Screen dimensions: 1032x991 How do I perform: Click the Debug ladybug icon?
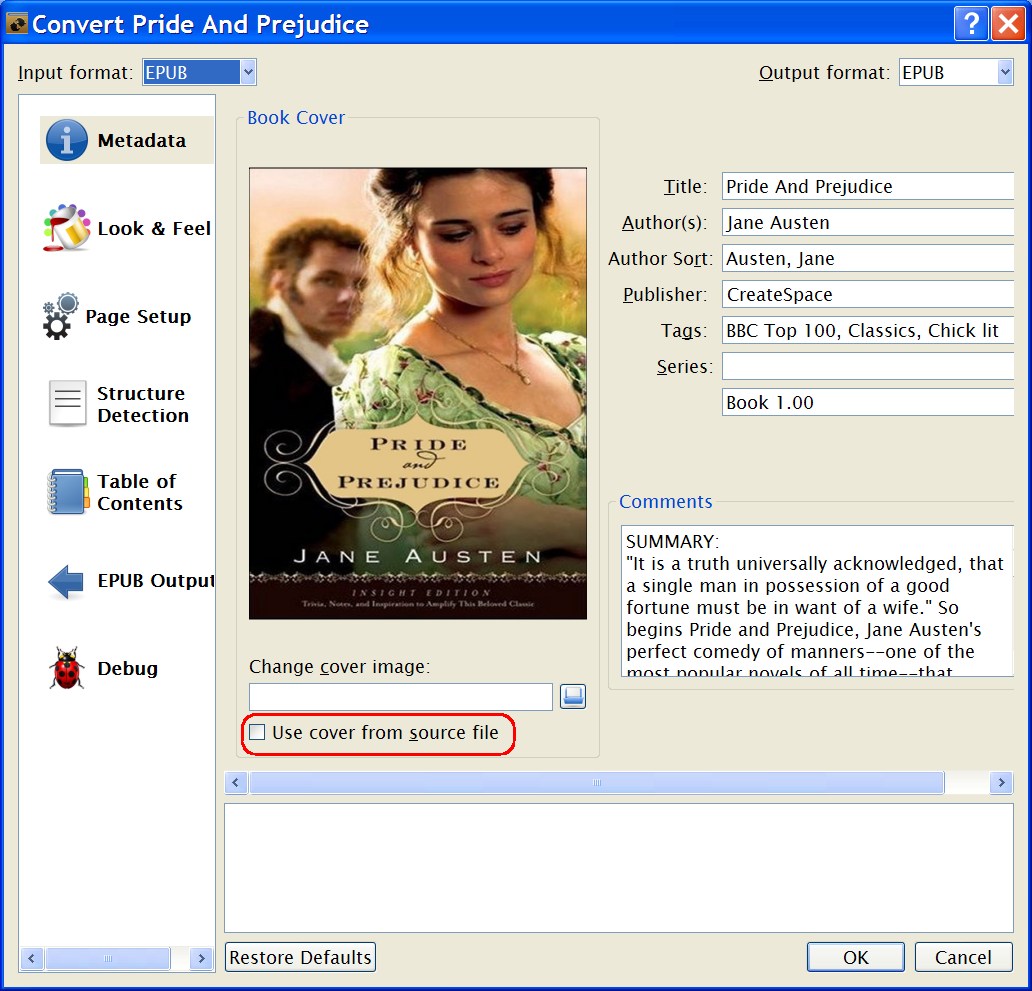point(66,668)
